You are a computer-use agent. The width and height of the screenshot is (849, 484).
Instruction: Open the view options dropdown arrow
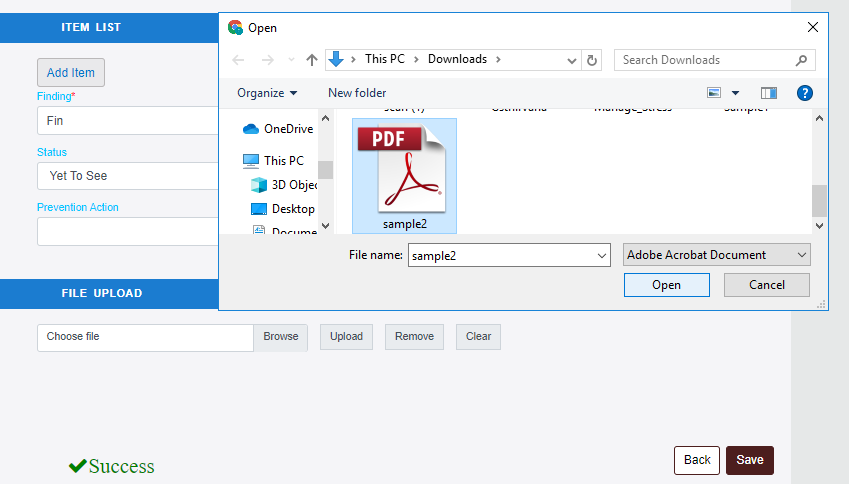click(x=736, y=93)
